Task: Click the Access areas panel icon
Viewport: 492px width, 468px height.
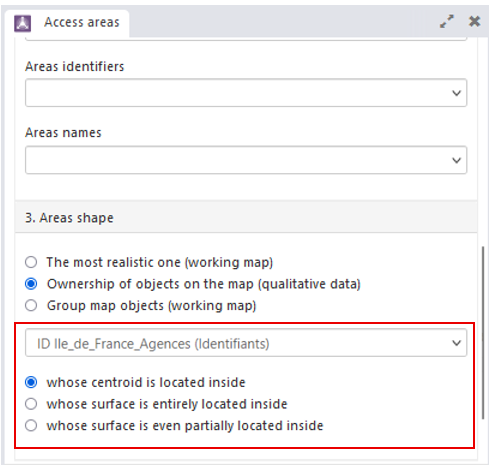Action: click(22, 24)
